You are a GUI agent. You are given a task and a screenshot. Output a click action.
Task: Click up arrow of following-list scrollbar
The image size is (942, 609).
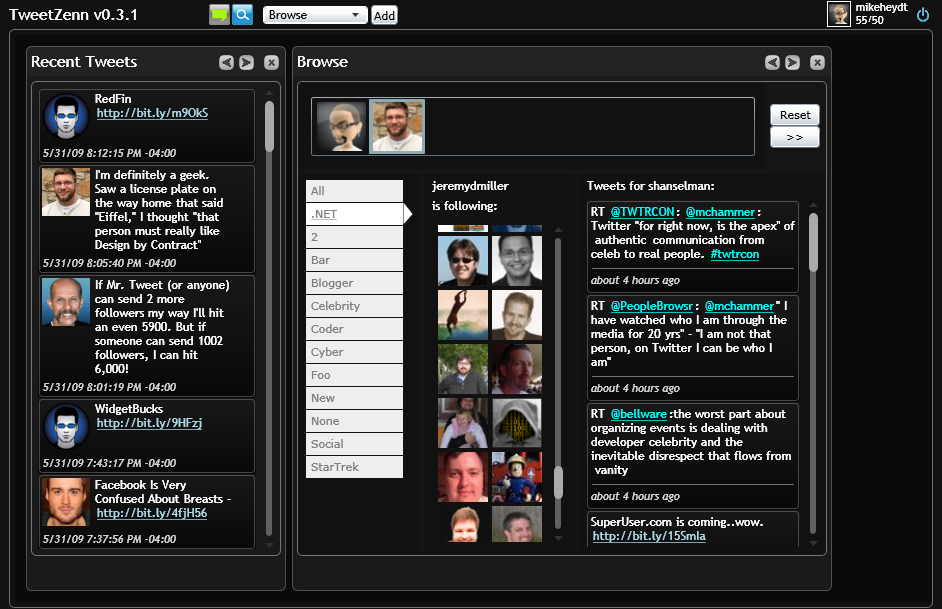pos(558,229)
